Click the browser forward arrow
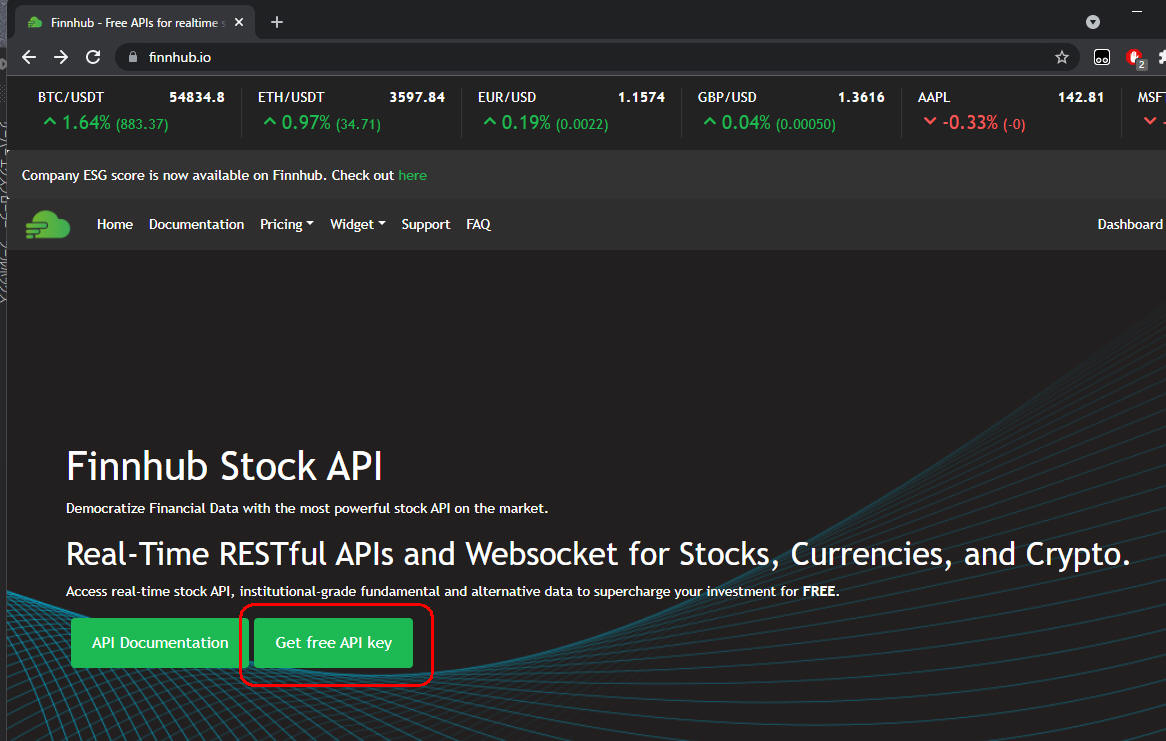The width and height of the screenshot is (1166, 741). point(61,57)
